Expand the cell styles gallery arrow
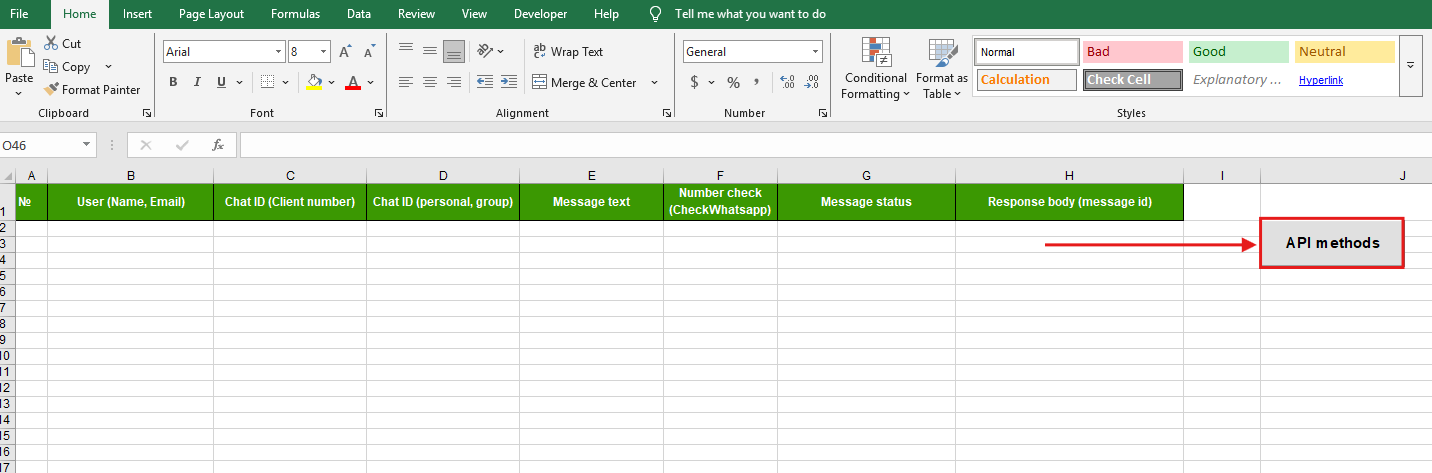The image size is (1432, 473). [x=1410, y=65]
